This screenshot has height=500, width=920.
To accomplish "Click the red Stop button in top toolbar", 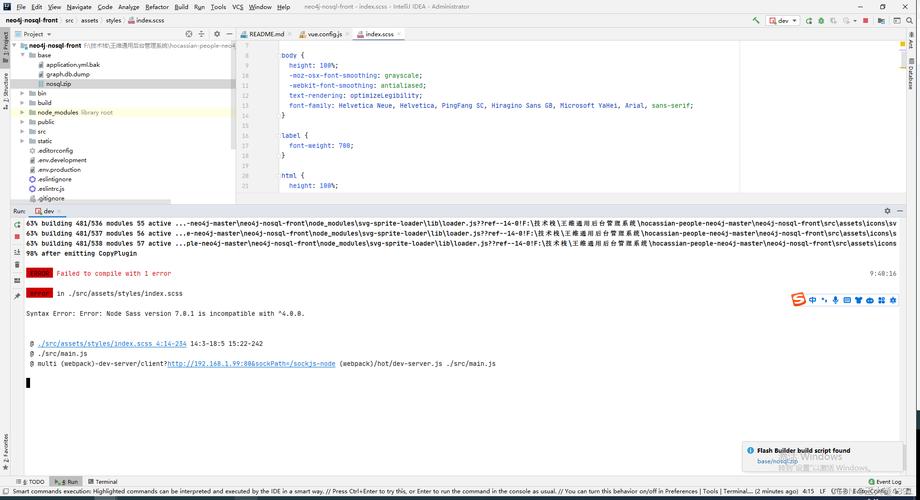I will click(x=865, y=21).
